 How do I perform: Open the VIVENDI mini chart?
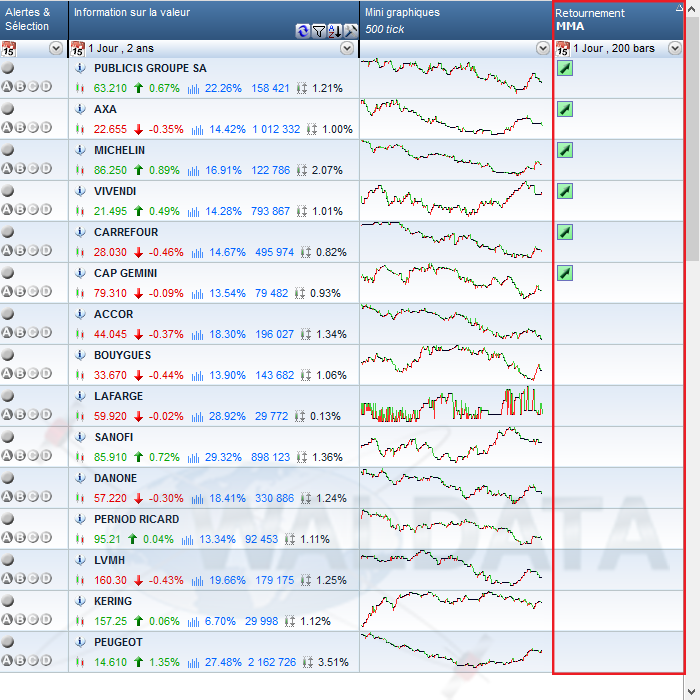[452, 199]
